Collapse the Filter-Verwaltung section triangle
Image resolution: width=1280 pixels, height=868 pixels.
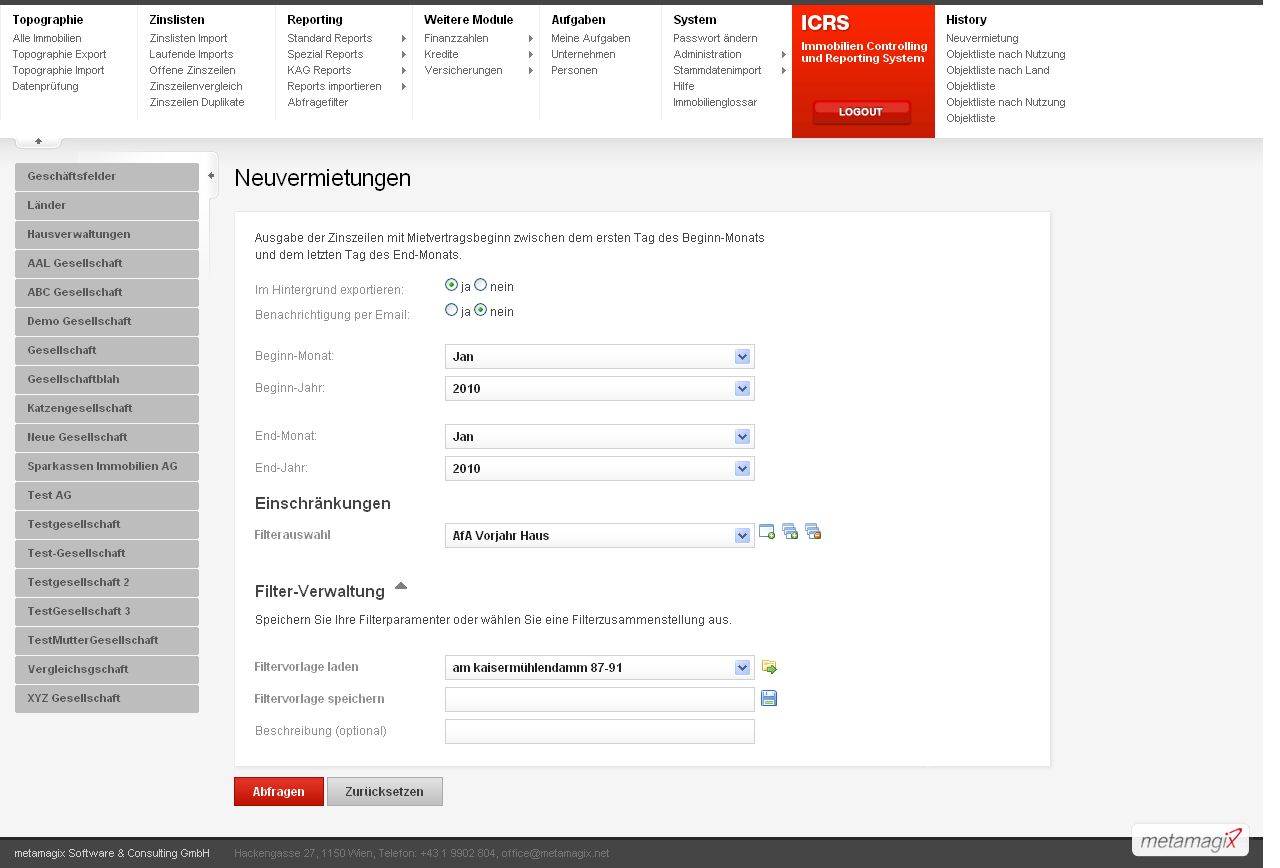401,586
